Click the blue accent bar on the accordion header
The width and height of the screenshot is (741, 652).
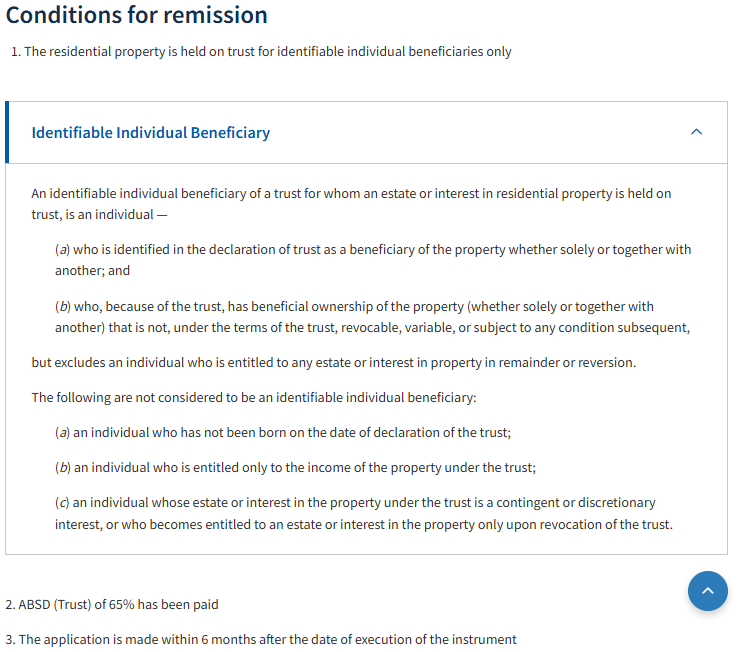coord(7,132)
